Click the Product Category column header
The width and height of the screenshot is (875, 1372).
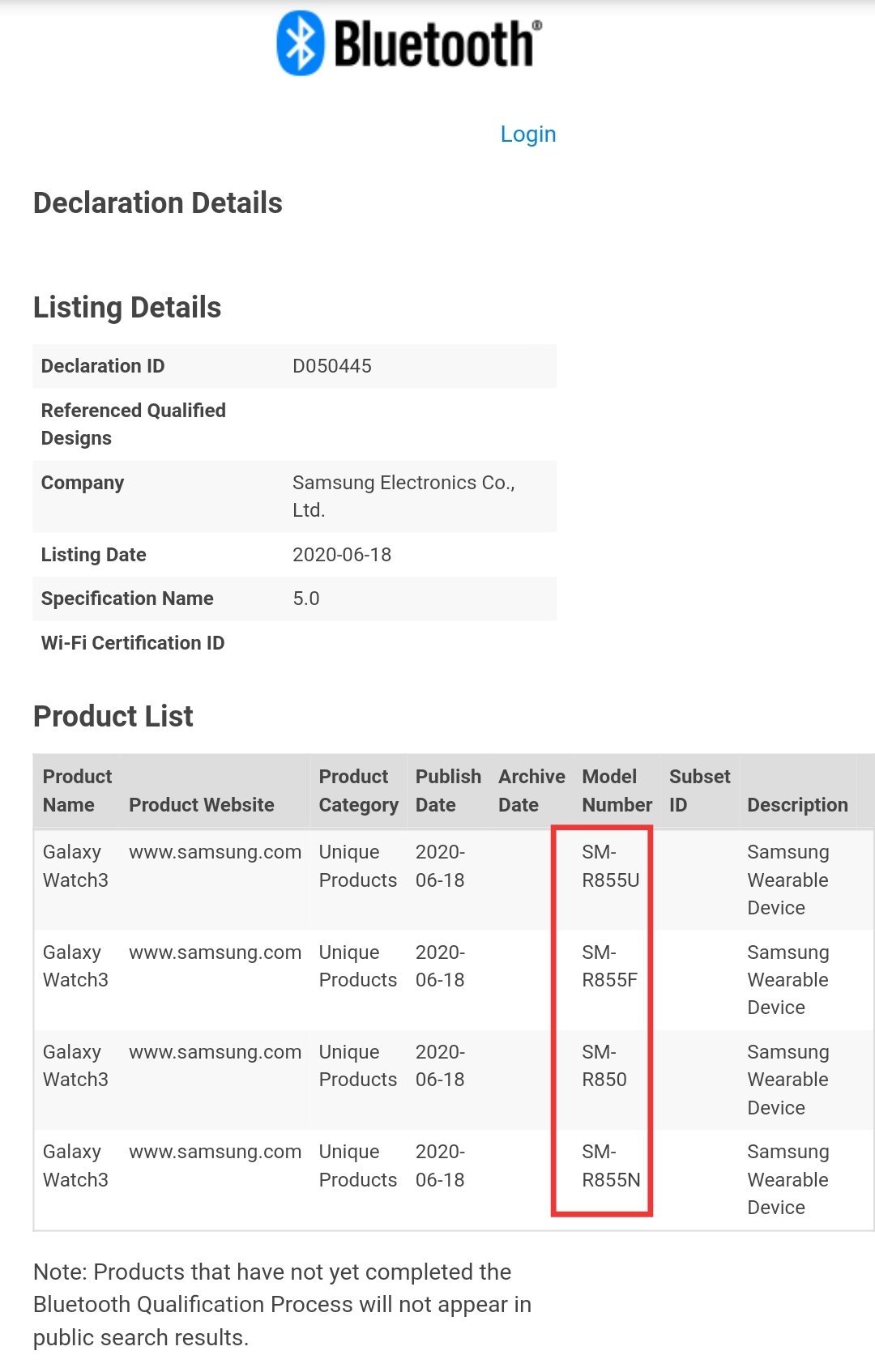(x=358, y=790)
